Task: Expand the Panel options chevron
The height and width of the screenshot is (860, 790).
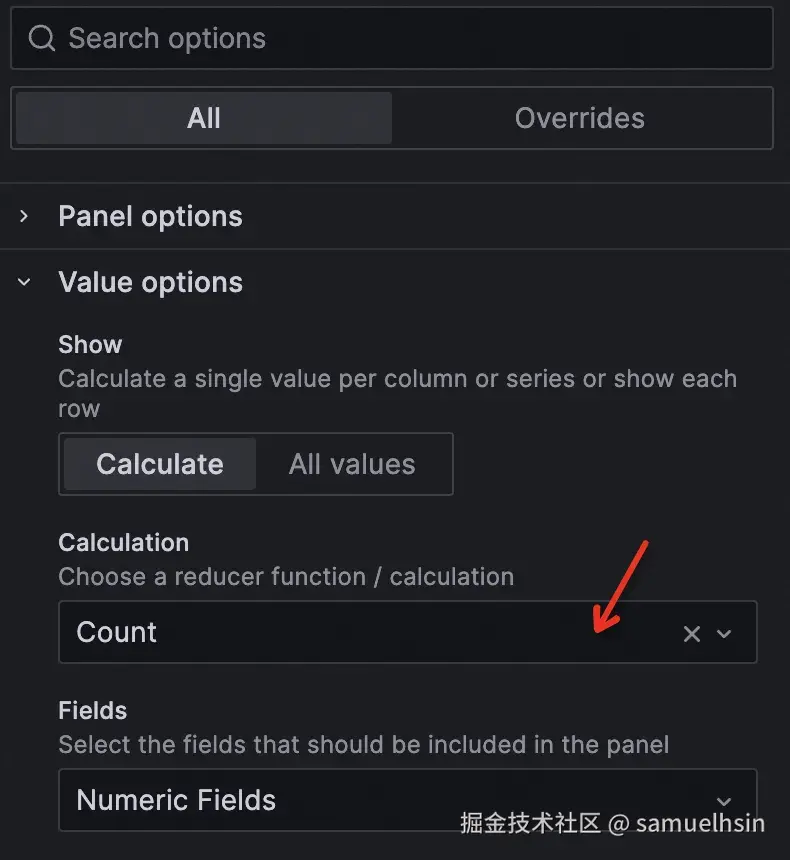Action: click(24, 216)
